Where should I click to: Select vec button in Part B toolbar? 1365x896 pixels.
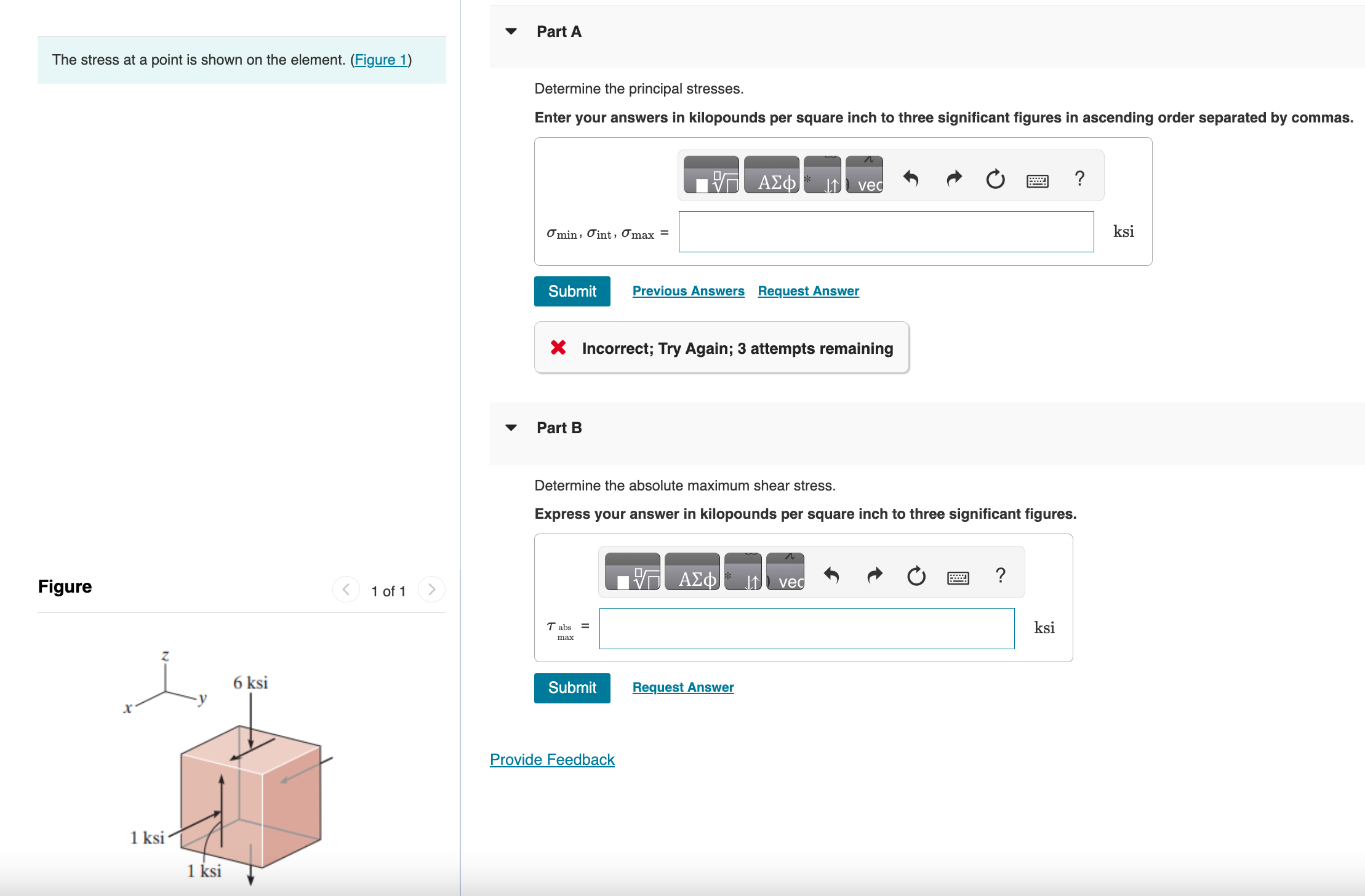pos(785,572)
